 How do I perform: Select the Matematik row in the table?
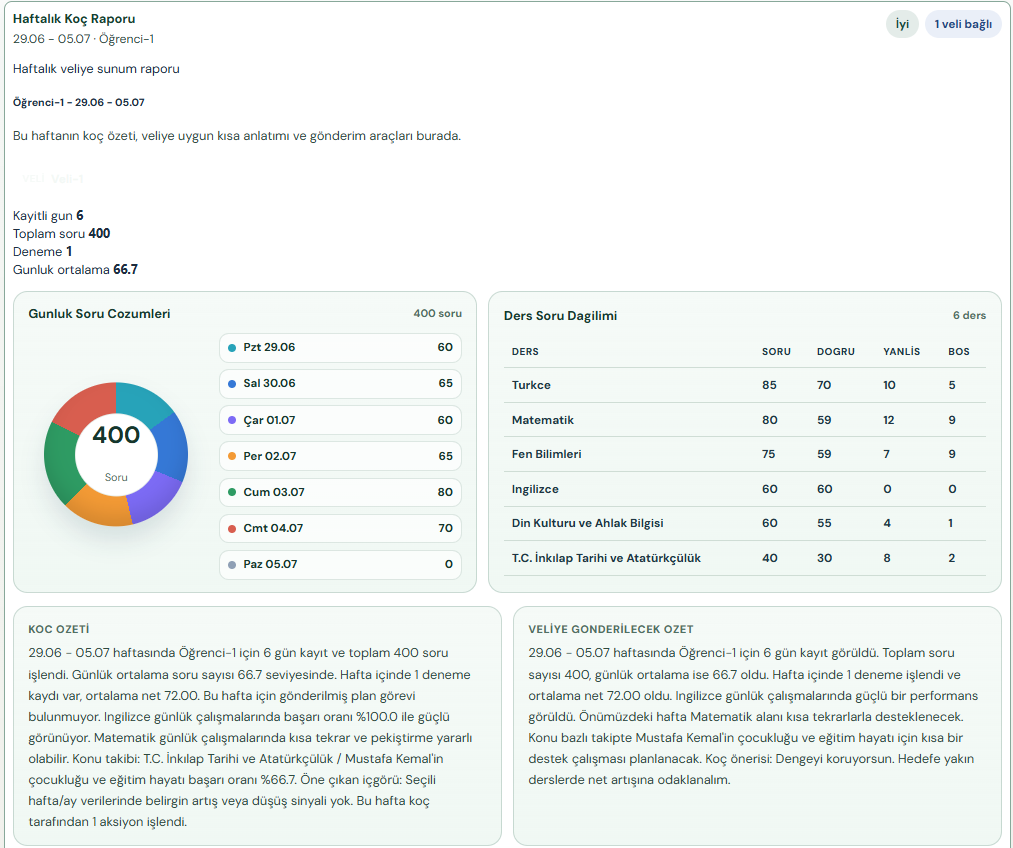click(x=745, y=420)
